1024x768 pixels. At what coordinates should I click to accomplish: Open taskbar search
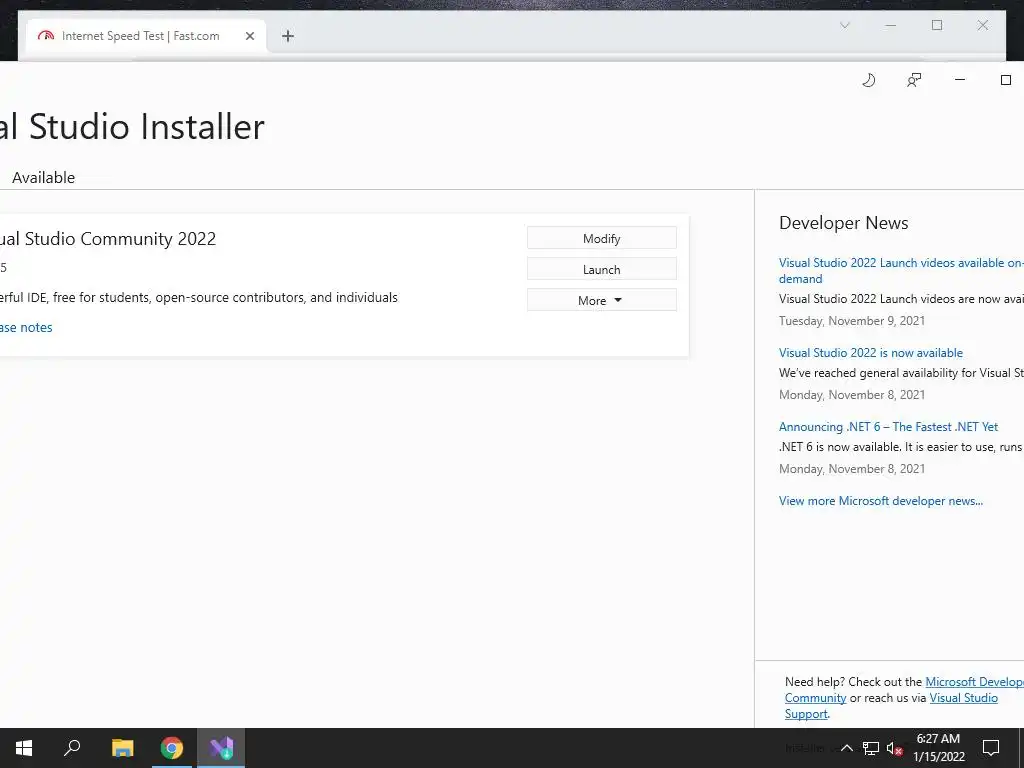pyautogui.click(x=72, y=748)
